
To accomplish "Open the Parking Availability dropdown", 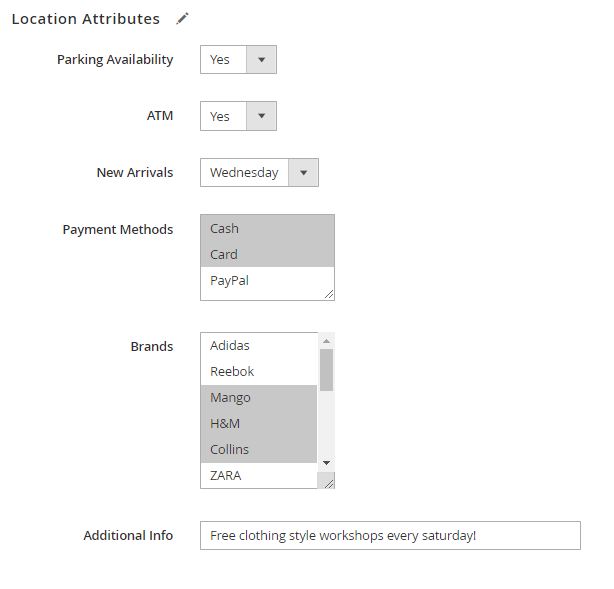I will (x=238, y=60).
